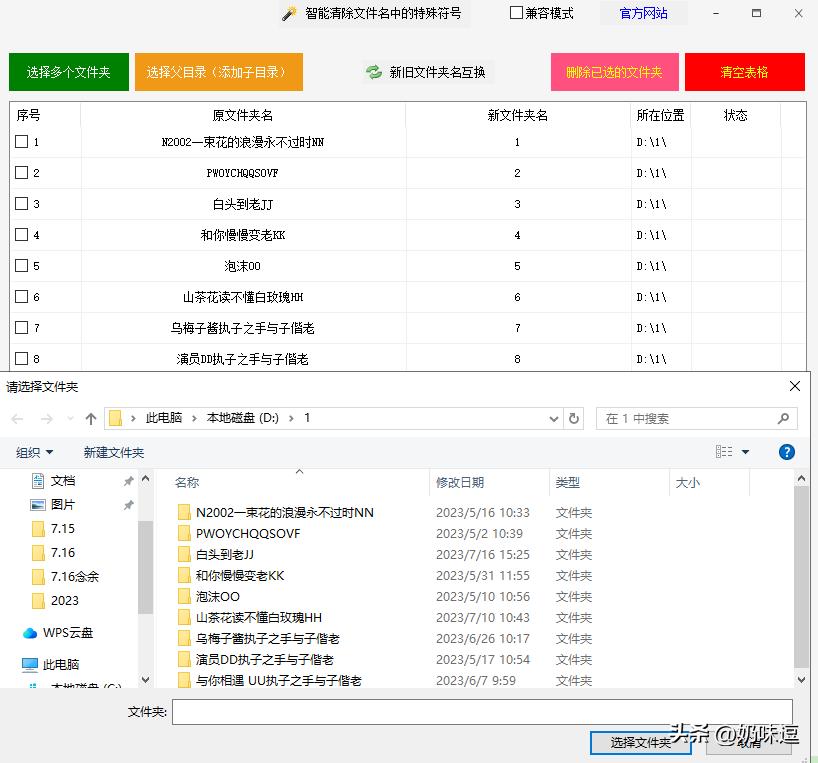The width and height of the screenshot is (818, 763).
Task: Open the address bar dropdown arrow
Action: (x=553, y=419)
